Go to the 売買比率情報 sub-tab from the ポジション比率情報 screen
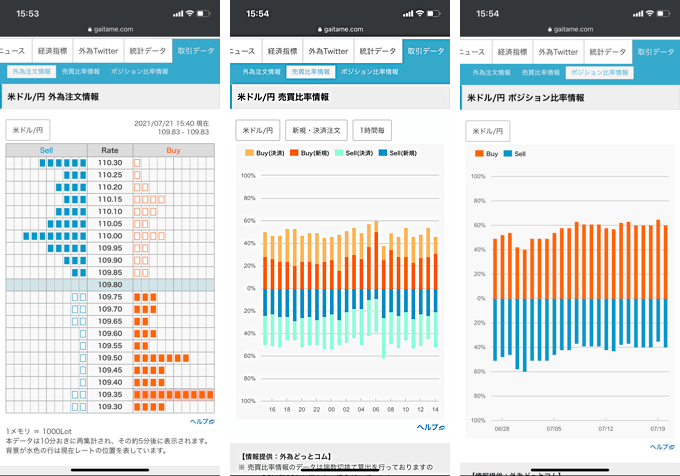Image resolution: width=680 pixels, height=476 pixels. point(540,72)
